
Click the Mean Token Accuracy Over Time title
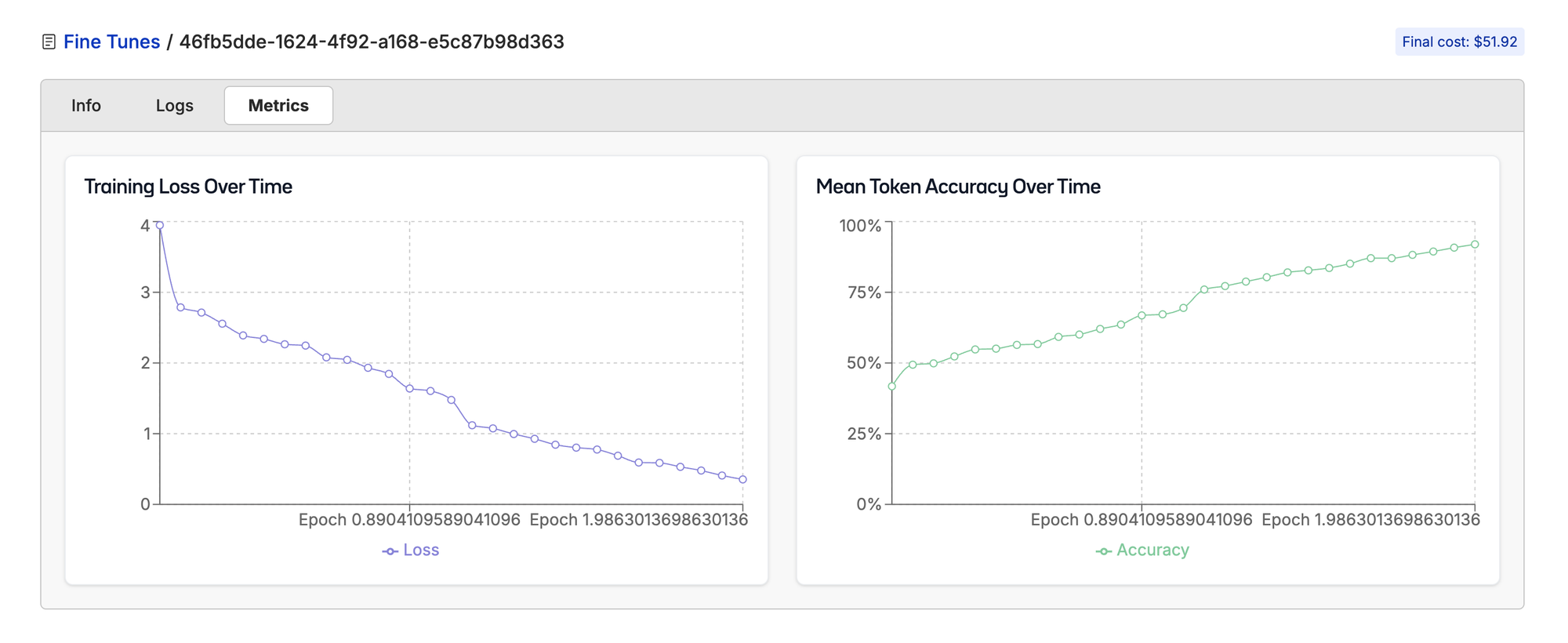(x=958, y=187)
